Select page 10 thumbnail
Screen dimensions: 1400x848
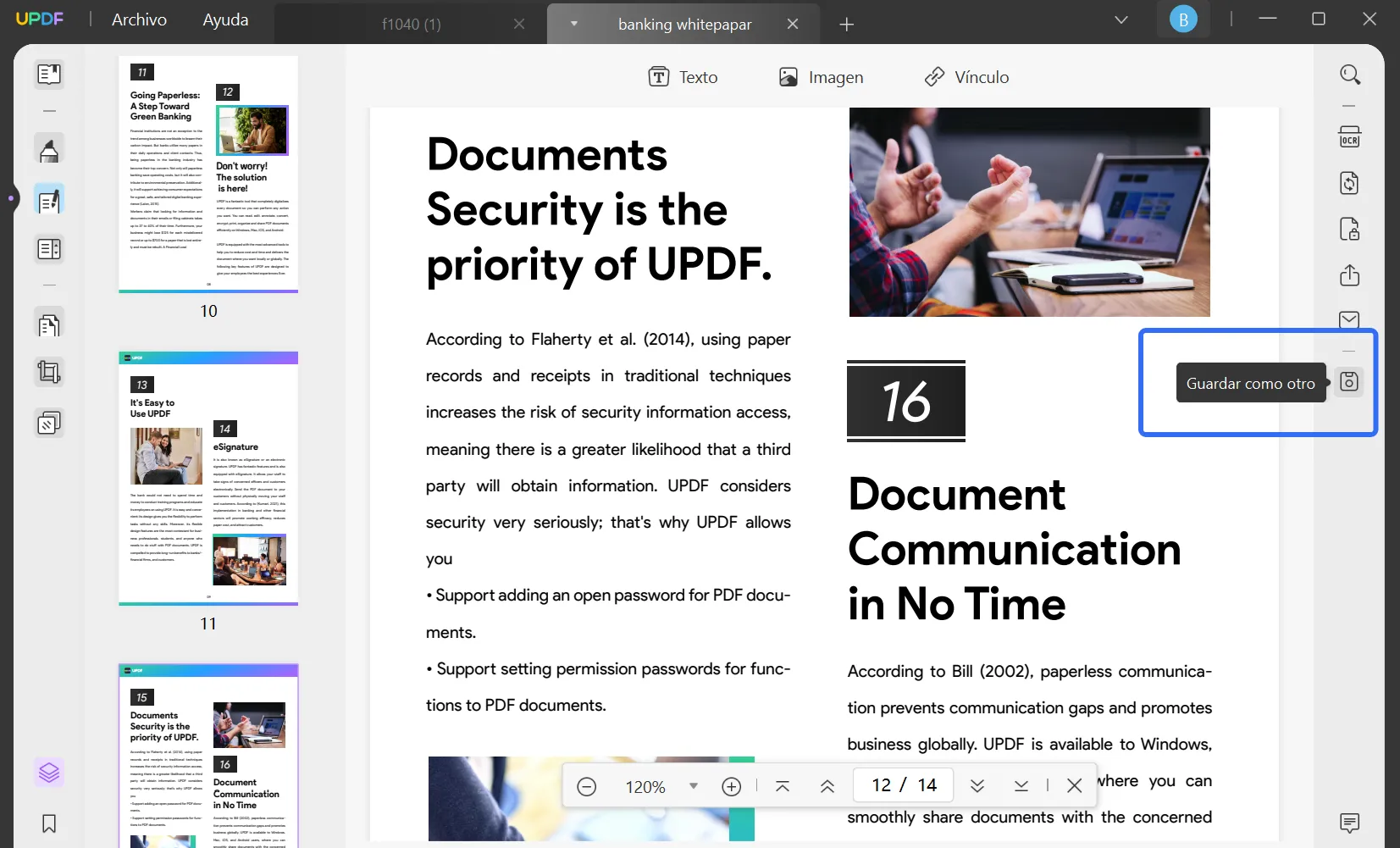tap(208, 175)
